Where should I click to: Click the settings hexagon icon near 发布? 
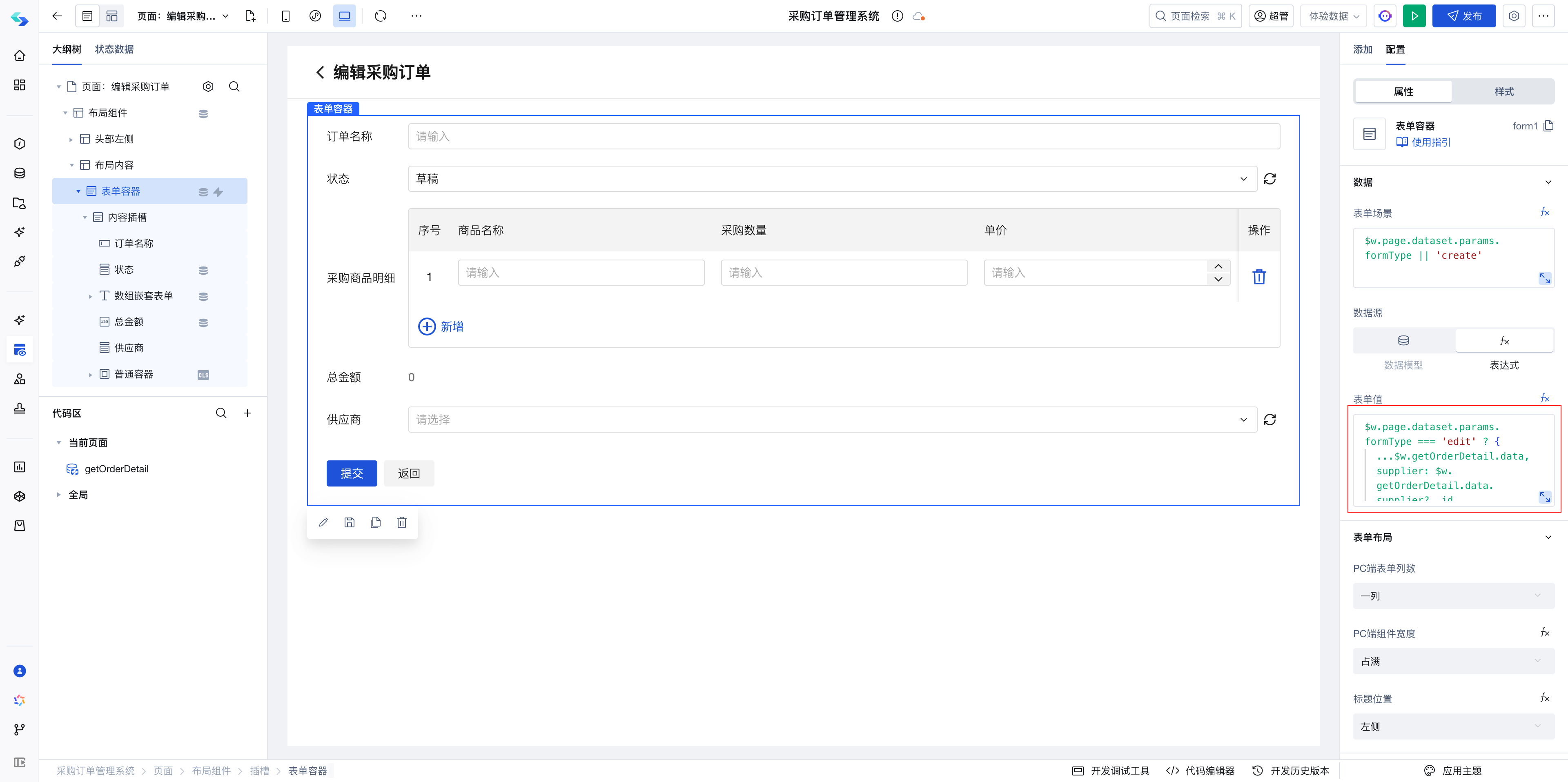1514,16
